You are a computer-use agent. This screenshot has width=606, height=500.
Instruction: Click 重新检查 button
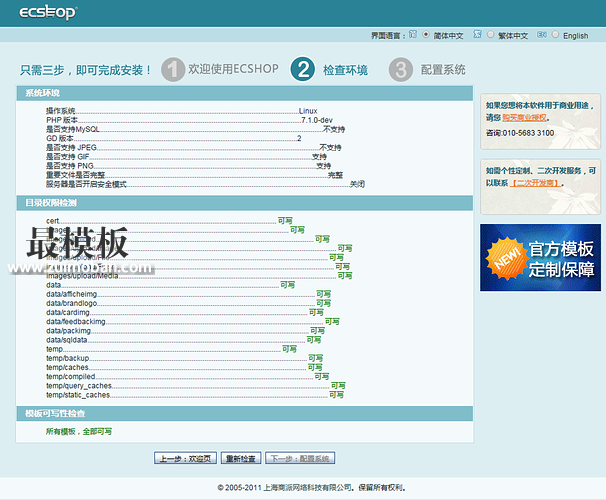[241, 458]
